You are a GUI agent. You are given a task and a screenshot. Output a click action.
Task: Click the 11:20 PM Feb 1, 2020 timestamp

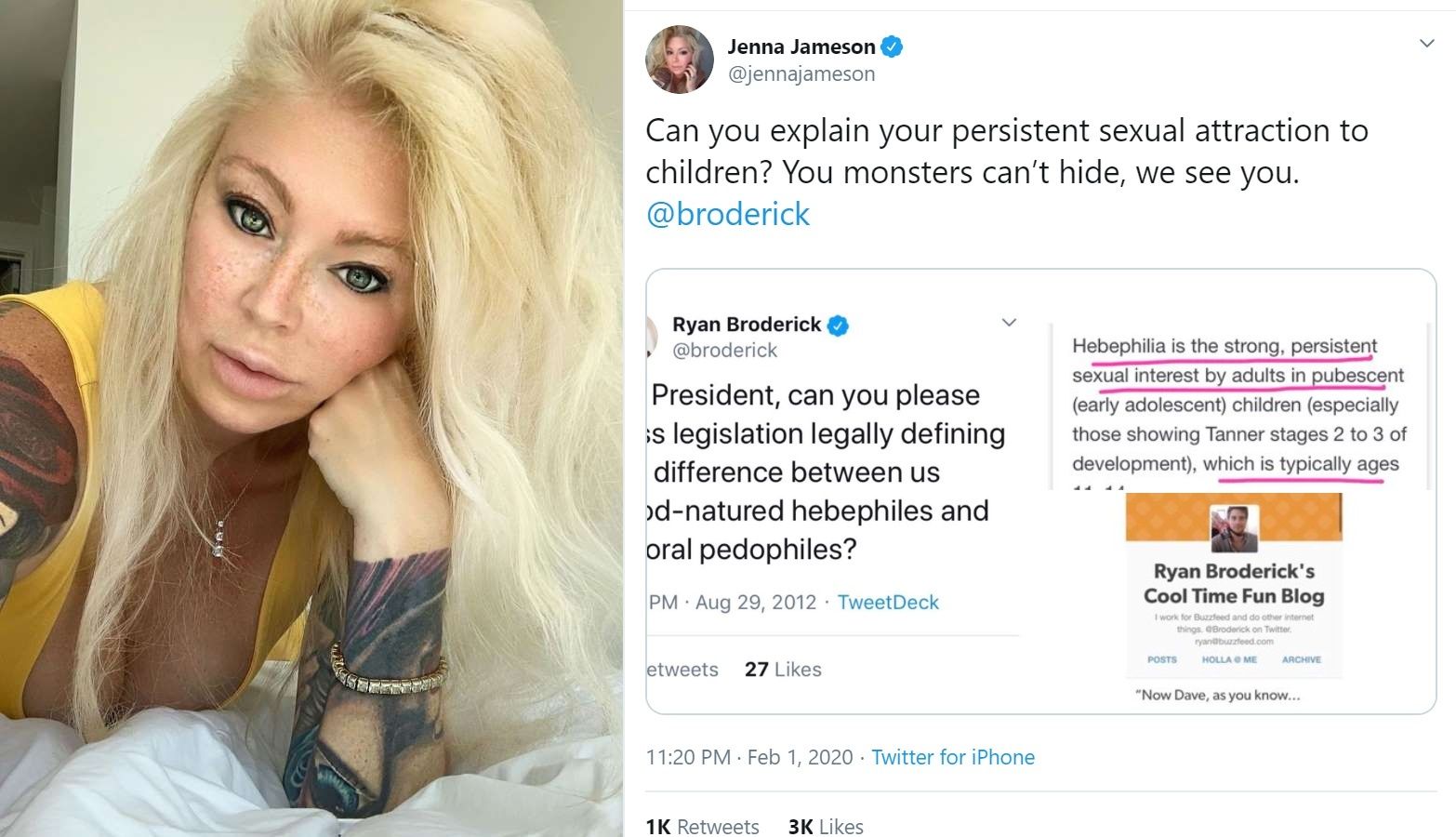(x=748, y=757)
